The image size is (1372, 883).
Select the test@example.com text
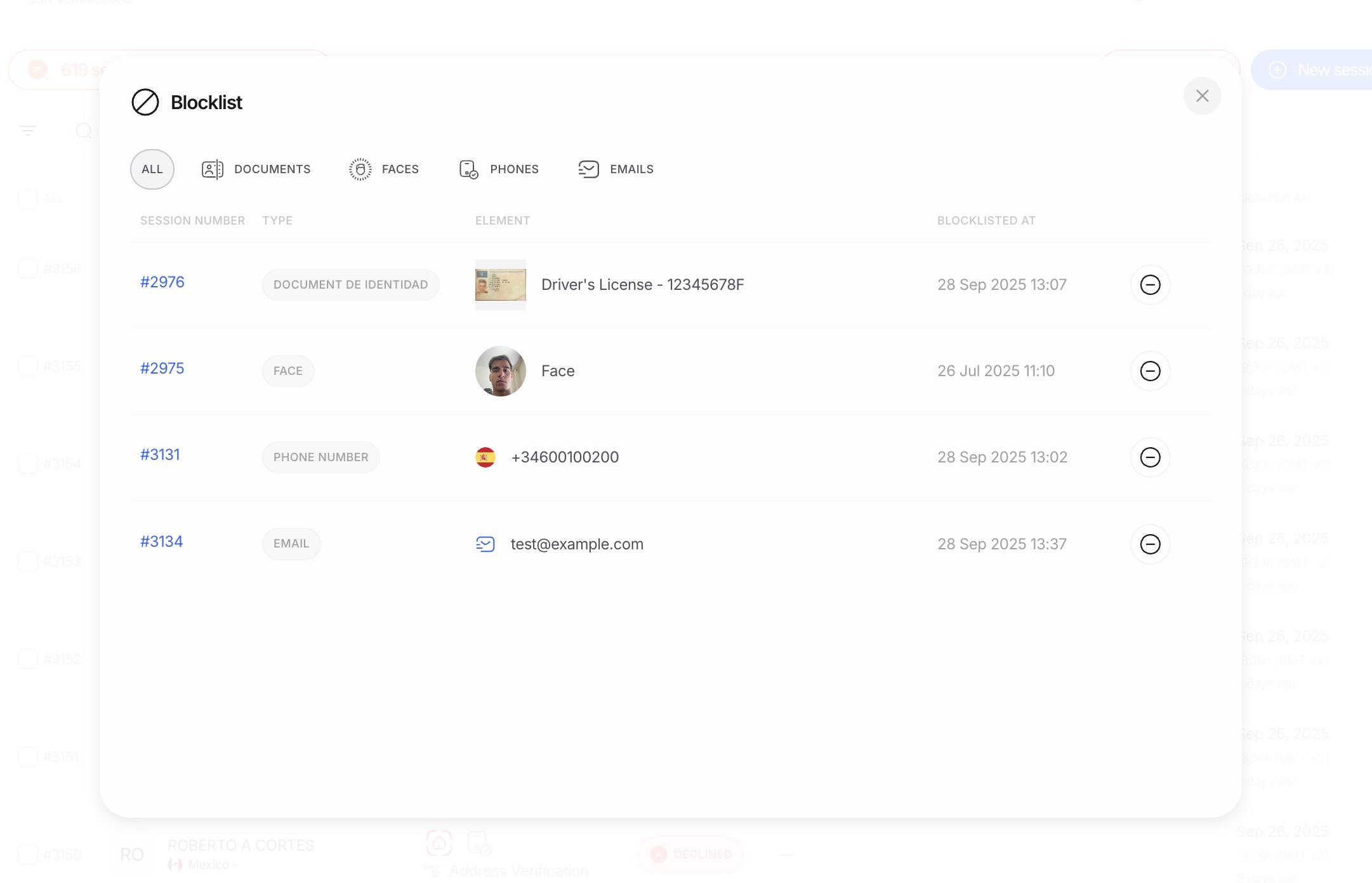tap(577, 544)
